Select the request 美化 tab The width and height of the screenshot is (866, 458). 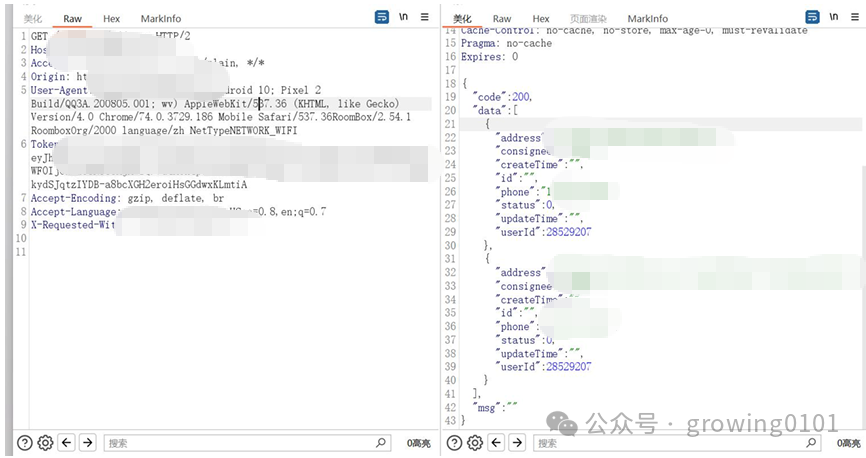[x=33, y=19]
